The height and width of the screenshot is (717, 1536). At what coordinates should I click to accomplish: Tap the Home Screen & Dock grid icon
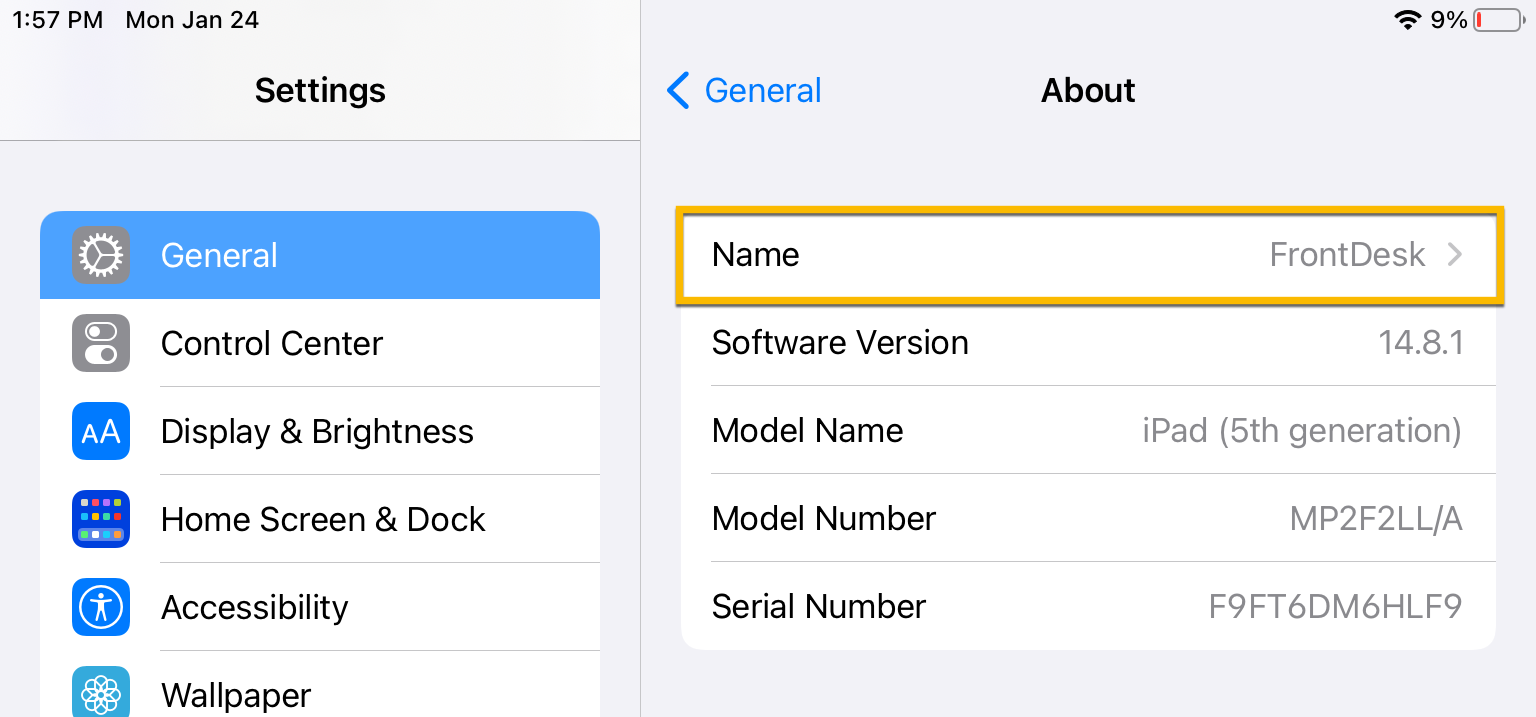[101, 519]
